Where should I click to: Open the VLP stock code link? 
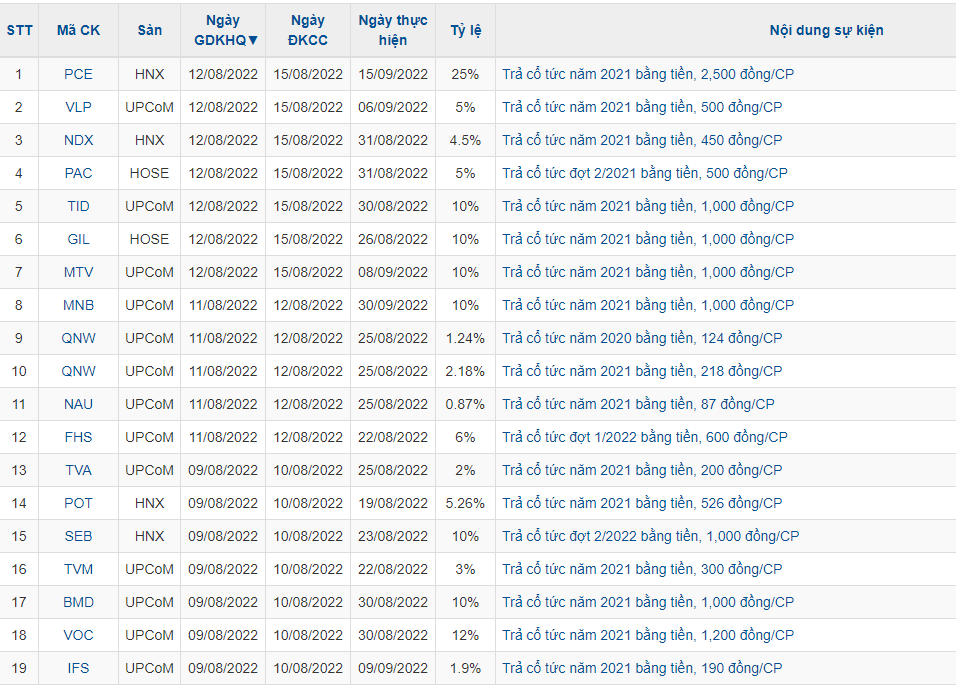78,107
